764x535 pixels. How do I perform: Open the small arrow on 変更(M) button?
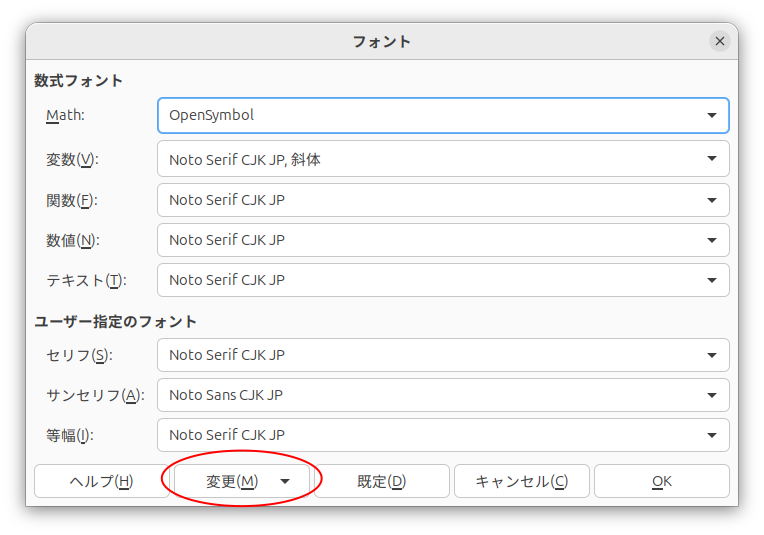tap(285, 481)
